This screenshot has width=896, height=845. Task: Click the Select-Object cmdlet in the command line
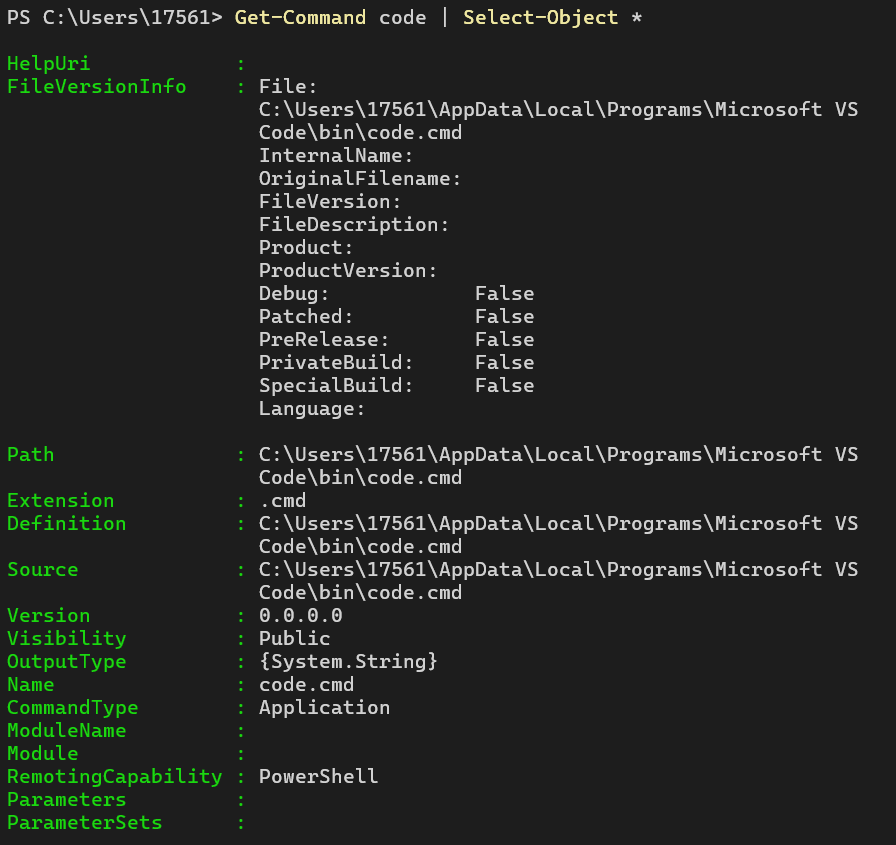click(540, 18)
